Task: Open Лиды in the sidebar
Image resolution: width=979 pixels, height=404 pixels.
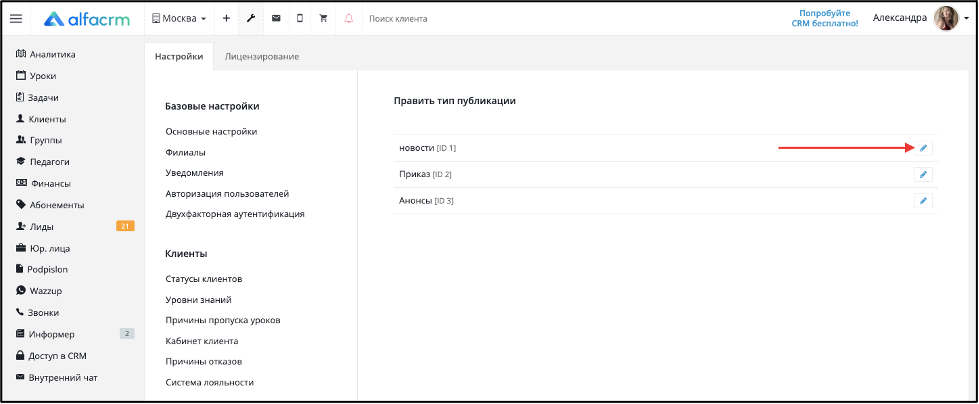Action: click(35, 227)
